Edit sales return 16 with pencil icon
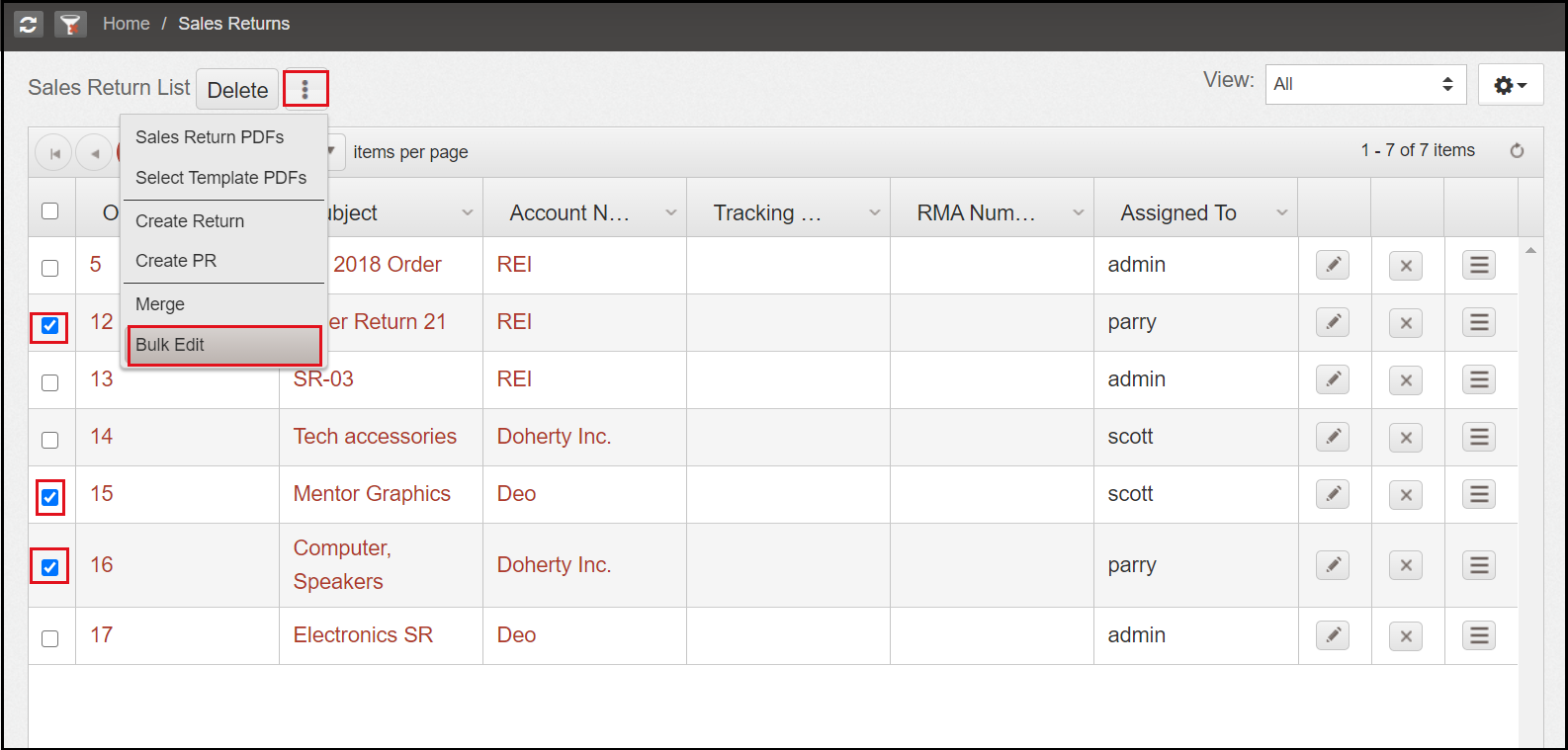1568x750 pixels. (x=1333, y=565)
